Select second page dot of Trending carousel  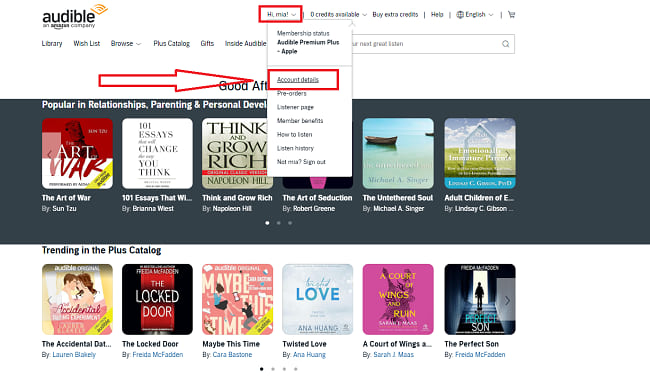[x=273, y=369]
